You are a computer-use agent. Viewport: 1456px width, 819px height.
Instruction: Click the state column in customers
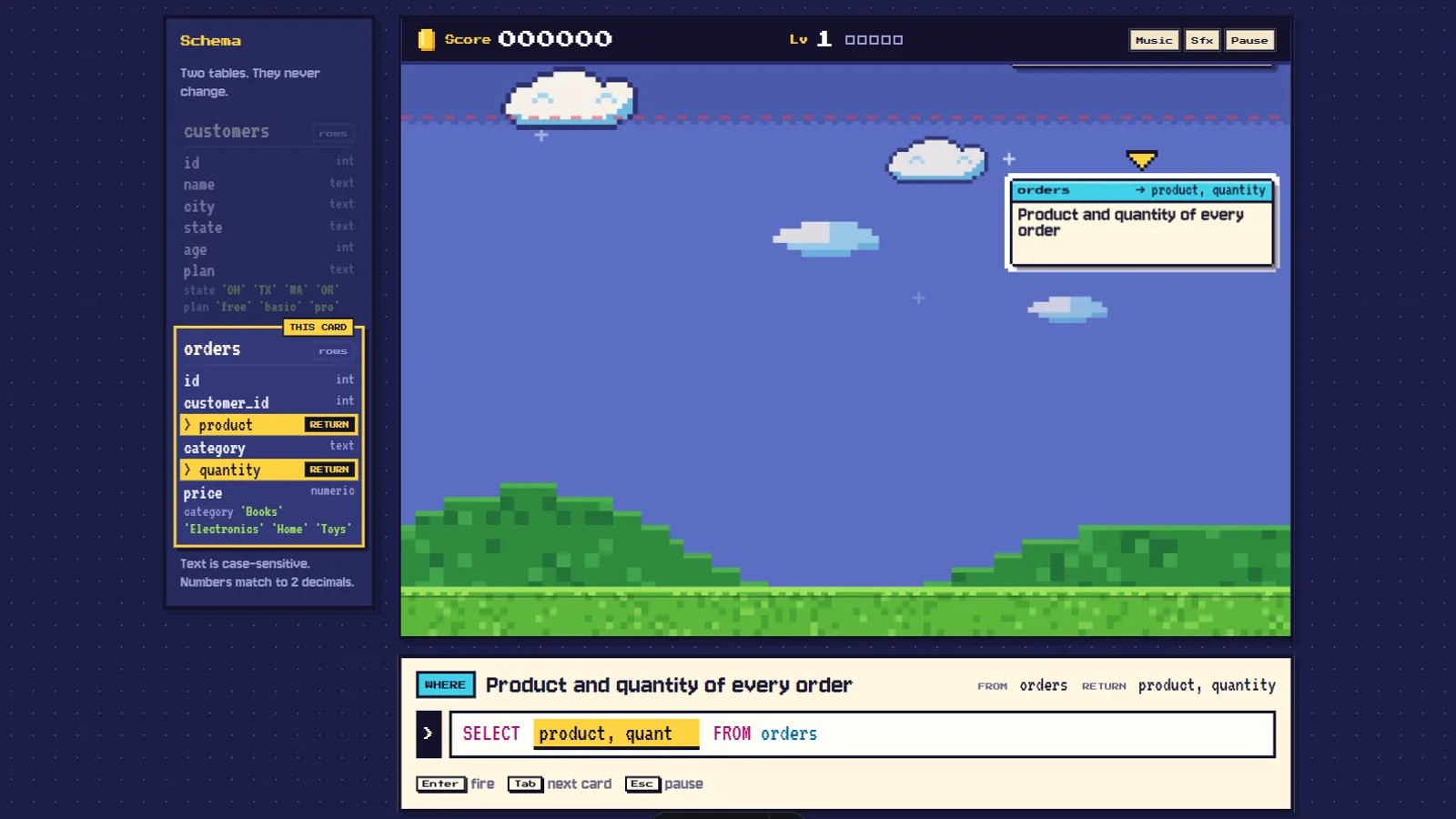click(269, 227)
